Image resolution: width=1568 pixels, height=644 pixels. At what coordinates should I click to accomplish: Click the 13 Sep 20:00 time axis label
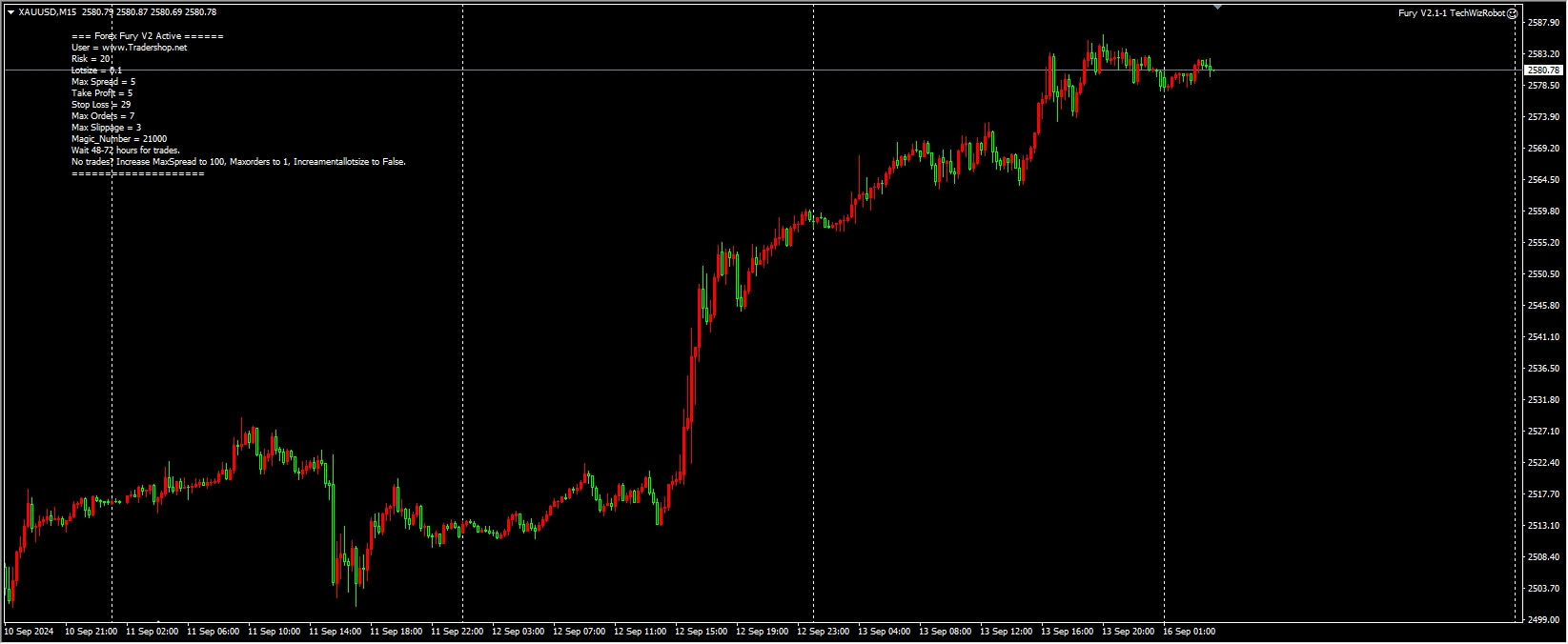click(x=1128, y=632)
